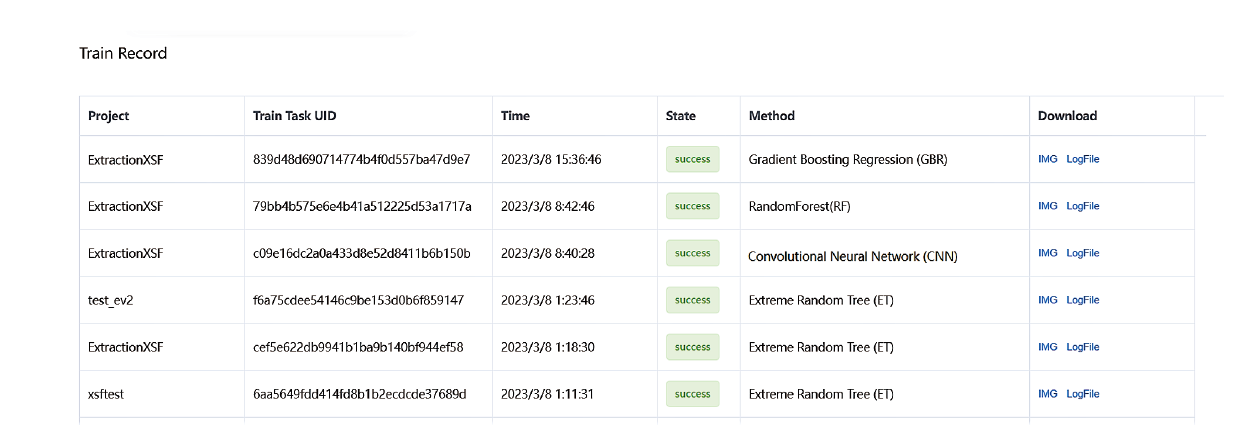Screen dimensions: 1250x435
Task: Click the success badge for the RandomForest row
Action: [692, 206]
